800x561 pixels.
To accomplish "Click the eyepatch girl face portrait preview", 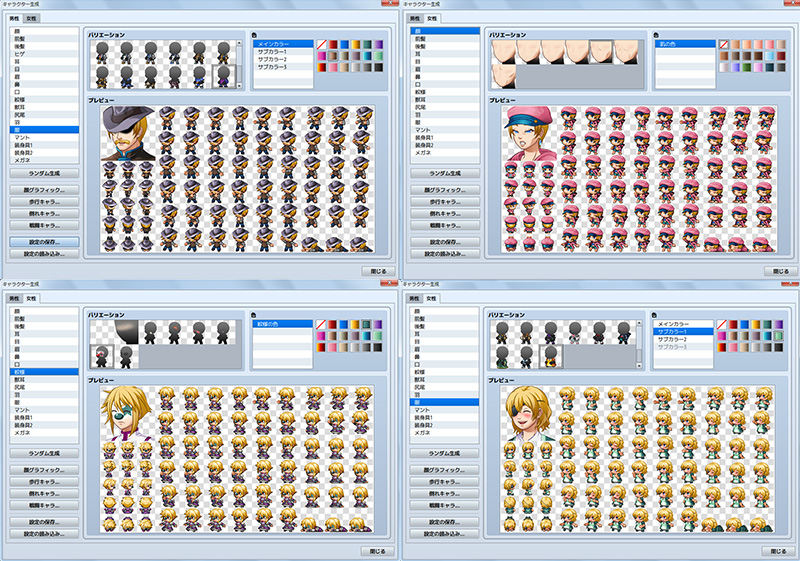I will point(527,413).
